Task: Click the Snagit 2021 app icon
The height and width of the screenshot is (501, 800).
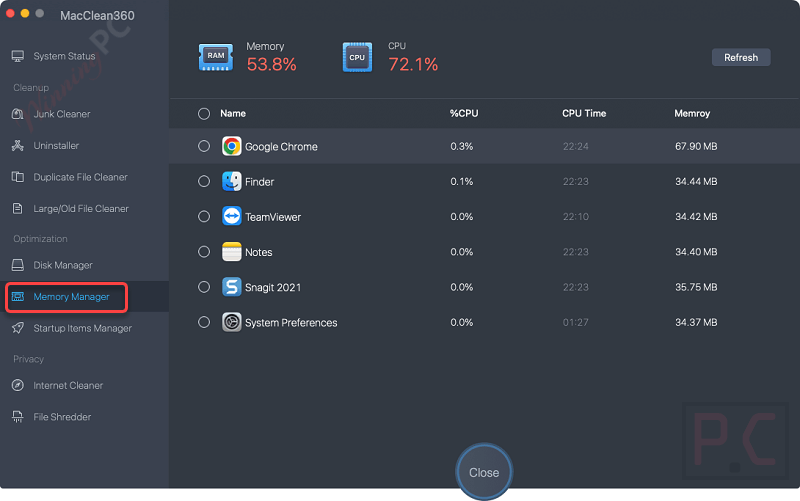Action: point(232,287)
